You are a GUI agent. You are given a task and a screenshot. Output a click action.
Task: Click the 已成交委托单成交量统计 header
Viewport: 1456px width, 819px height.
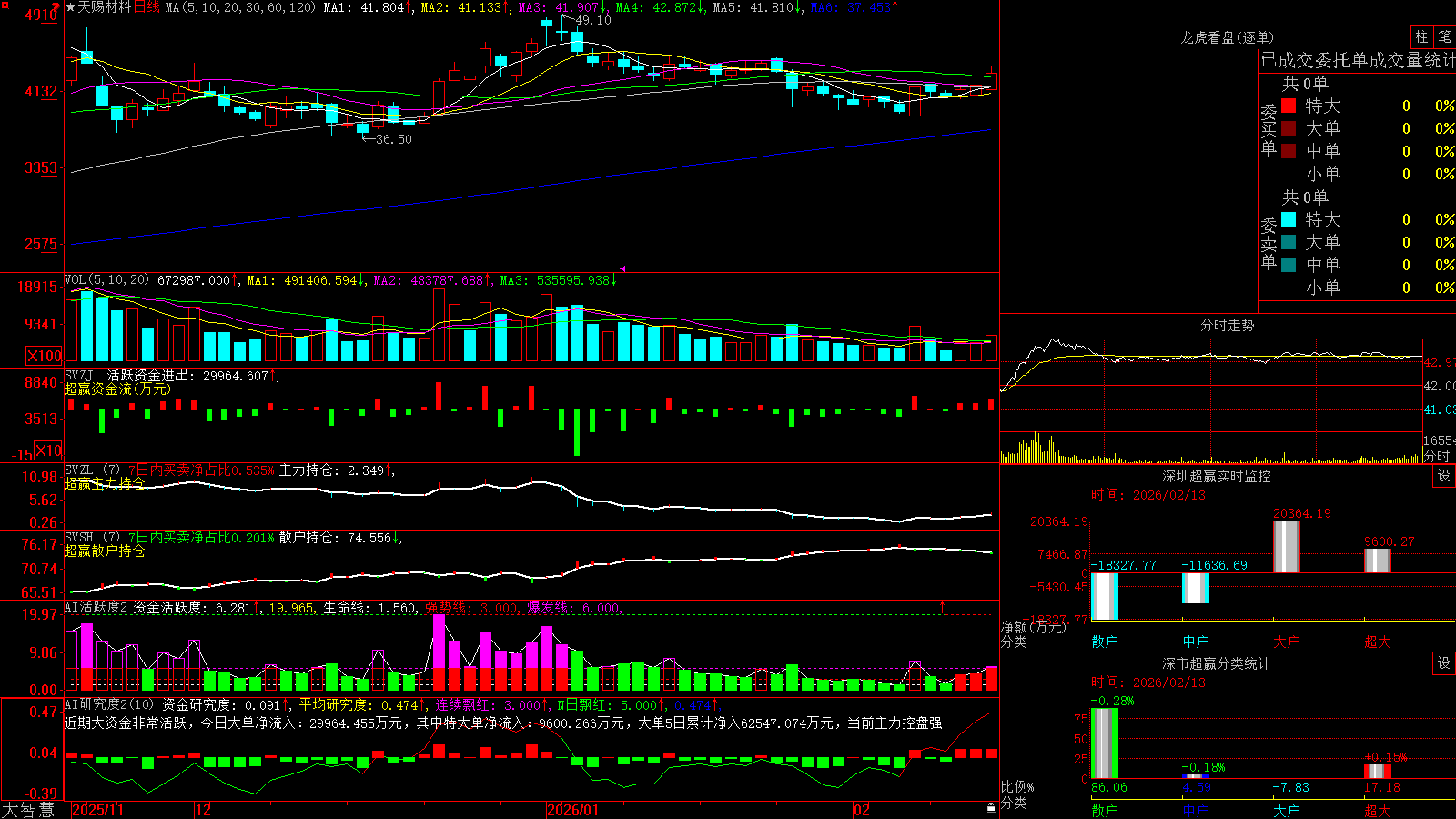[x=1358, y=60]
